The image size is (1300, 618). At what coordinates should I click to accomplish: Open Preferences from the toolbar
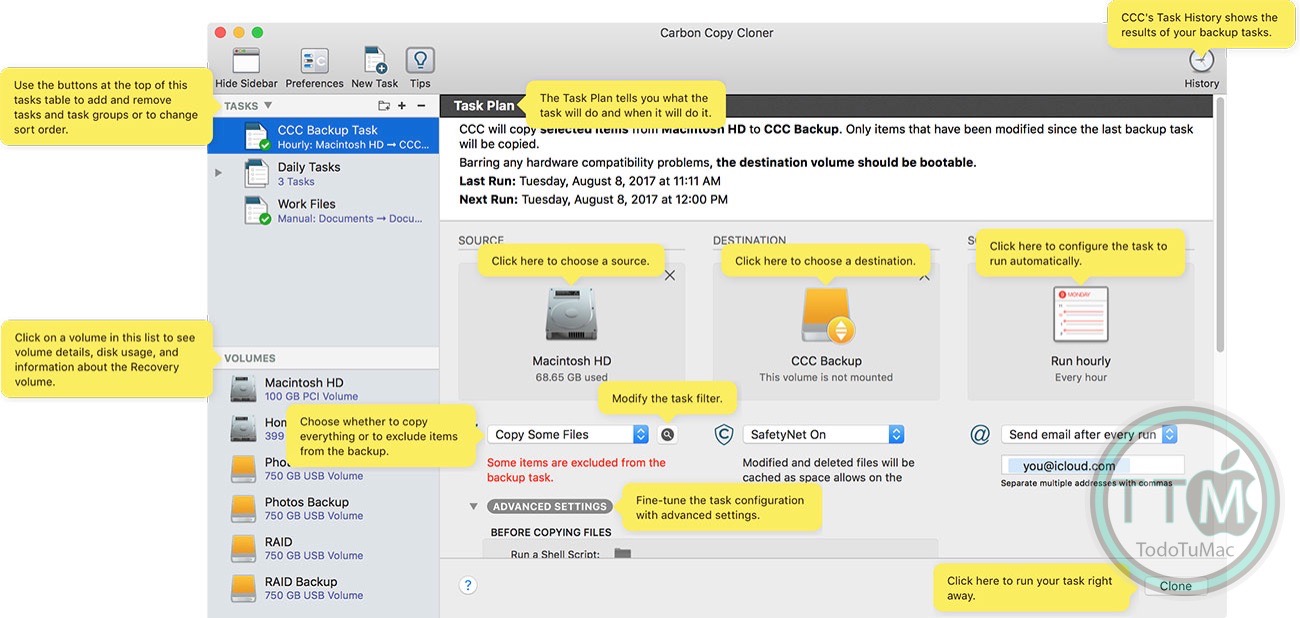[x=314, y=60]
